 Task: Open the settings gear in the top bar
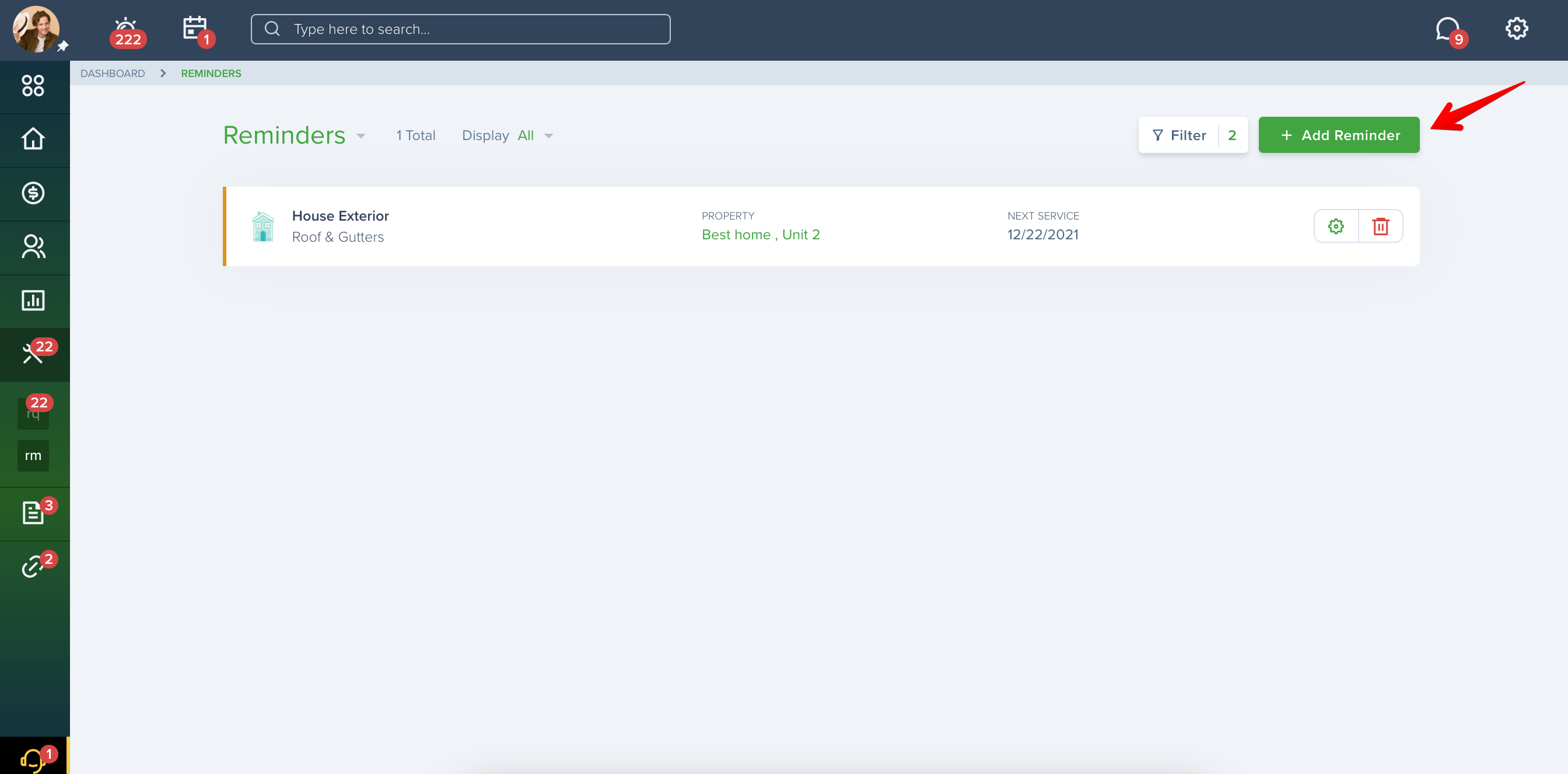tap(1516, 29)
